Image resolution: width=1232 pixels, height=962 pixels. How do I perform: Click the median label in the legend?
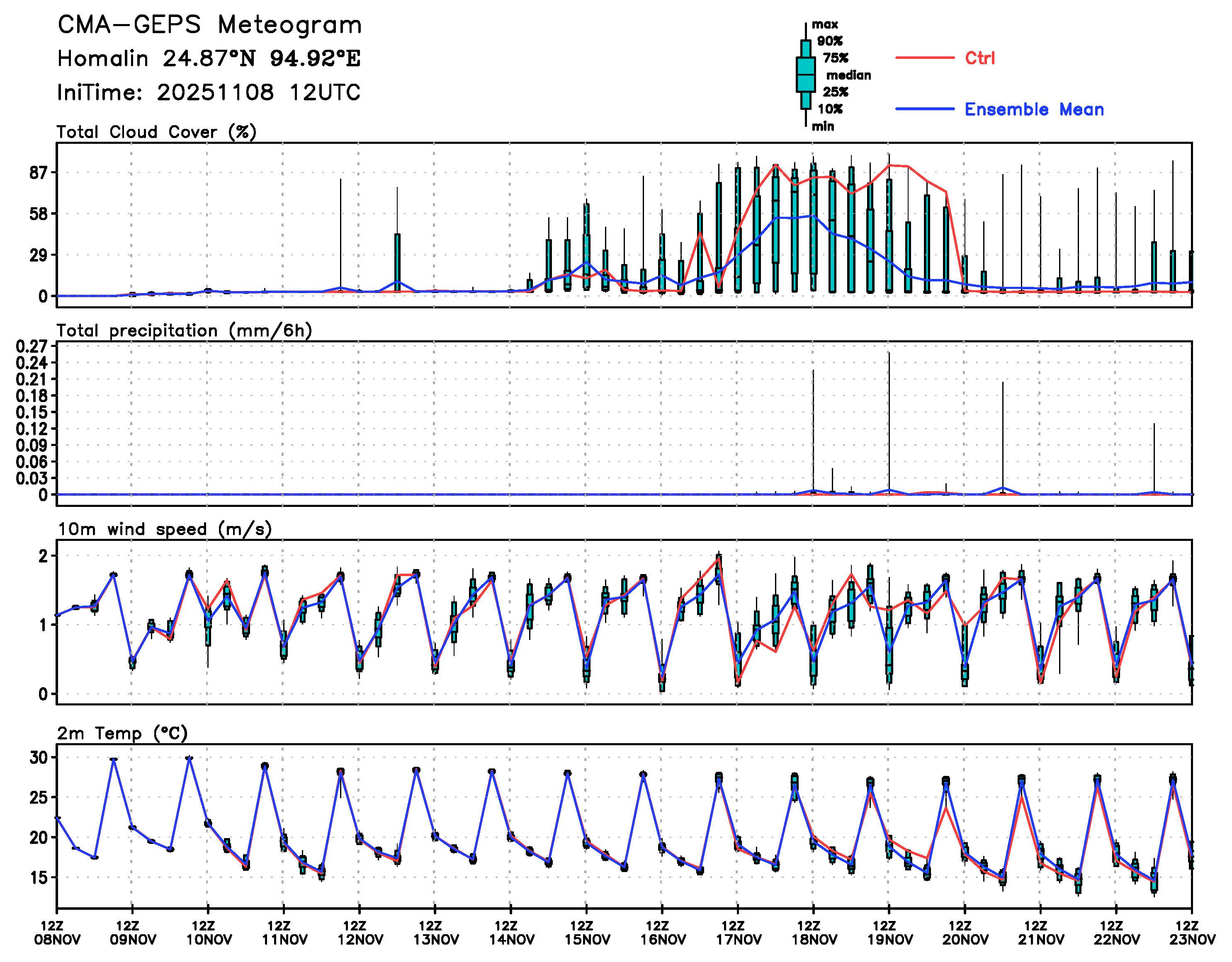pos(848,75)
